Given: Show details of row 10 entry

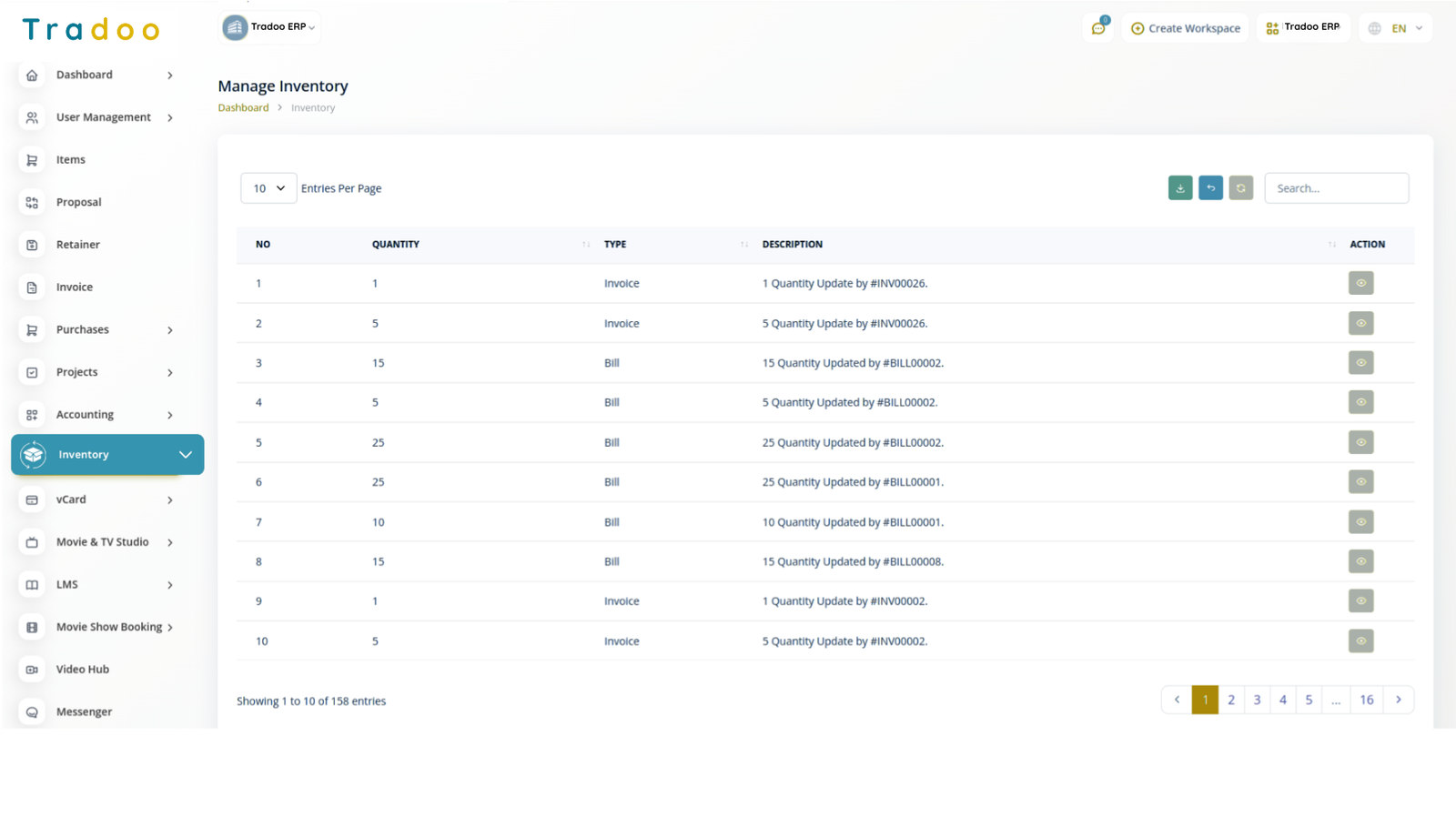Looking at the screenshot, I should coord(1360,641).
